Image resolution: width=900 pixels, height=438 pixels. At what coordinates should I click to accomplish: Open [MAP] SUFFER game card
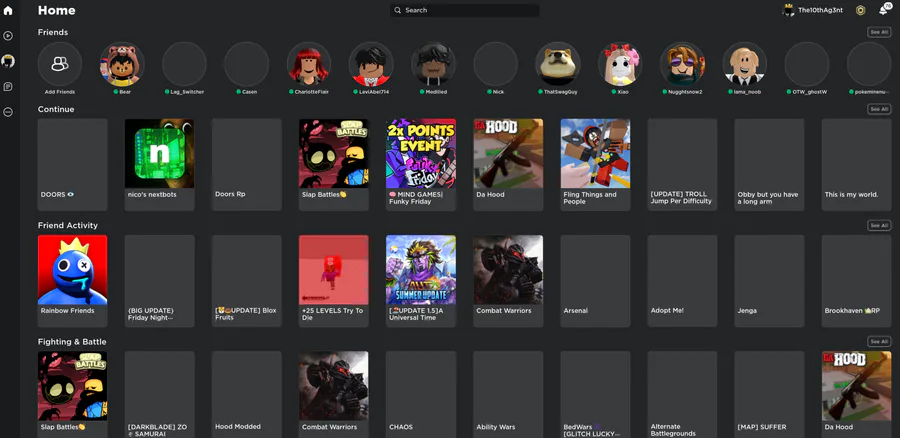pyautogui.click(x=769, y=395)
